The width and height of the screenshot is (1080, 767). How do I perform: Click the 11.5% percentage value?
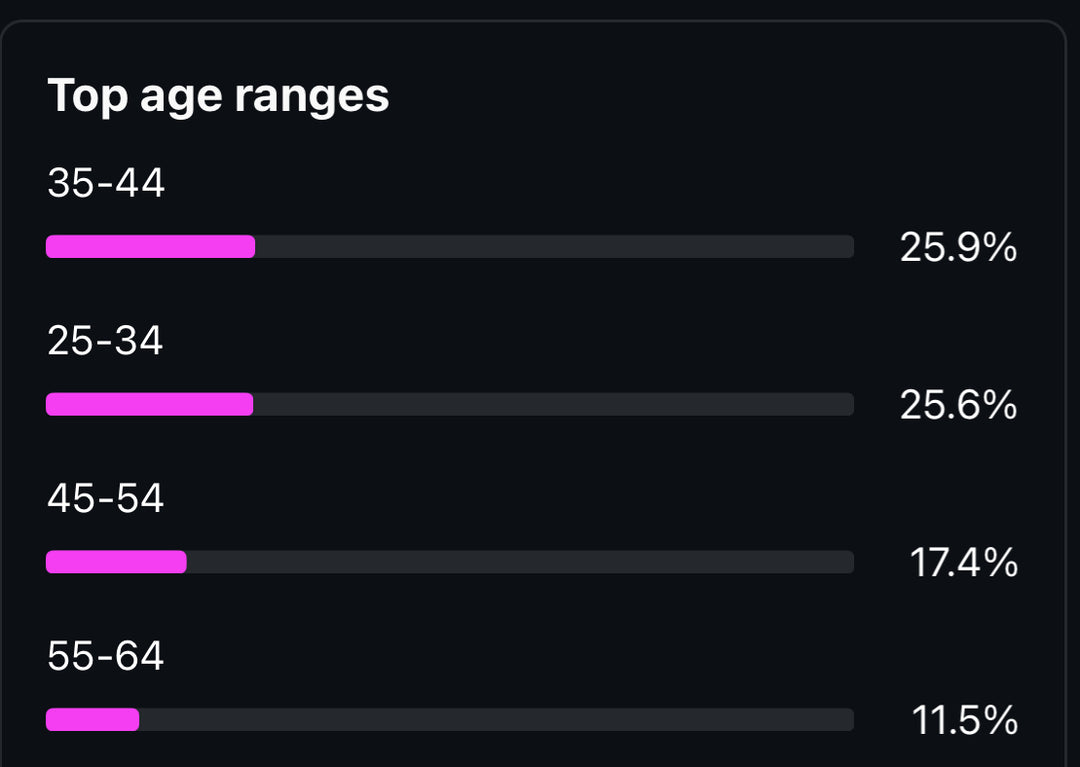964,721
